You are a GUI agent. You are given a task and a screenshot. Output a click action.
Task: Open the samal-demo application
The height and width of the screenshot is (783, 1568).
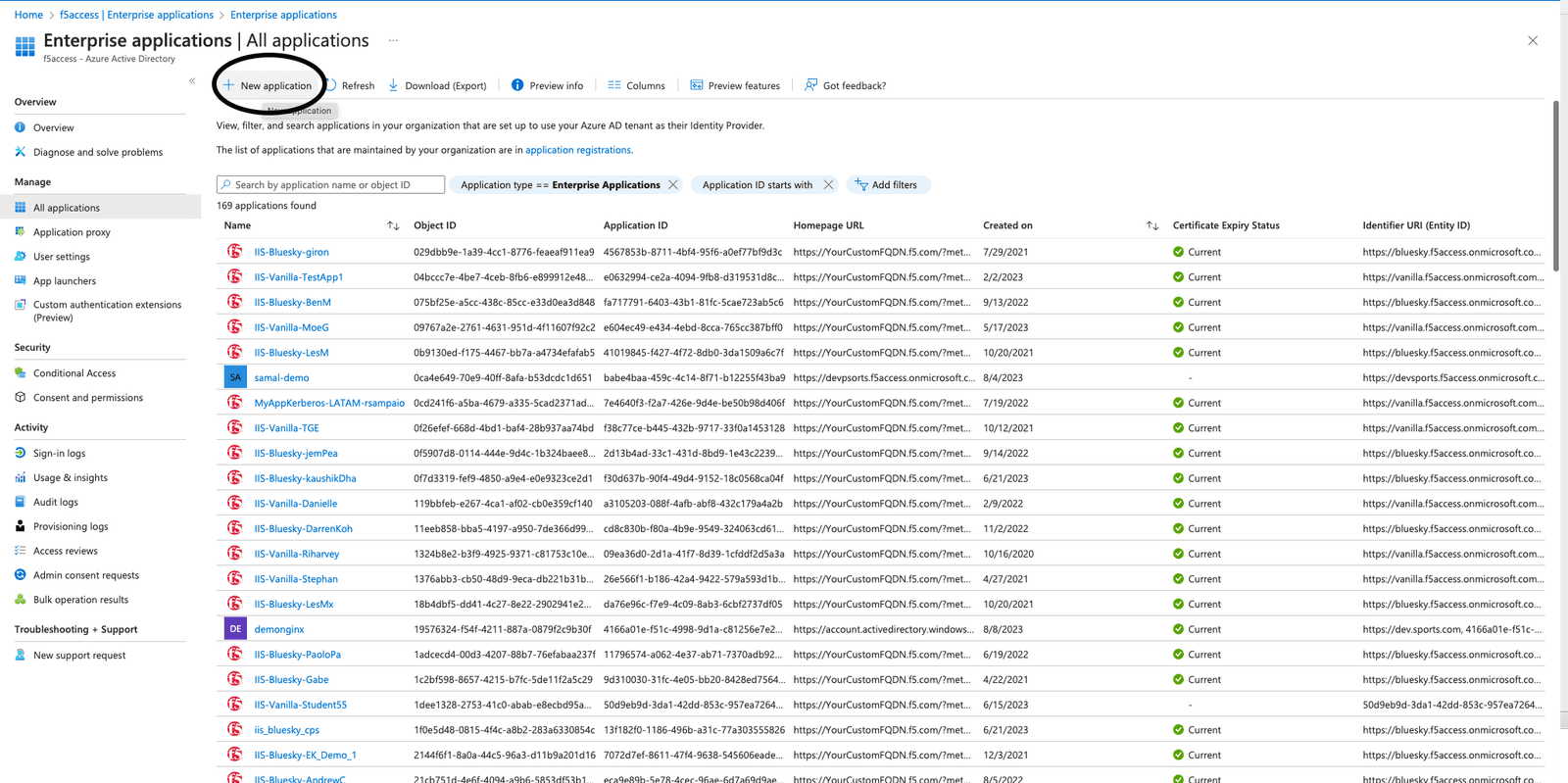tap(281, 377)
